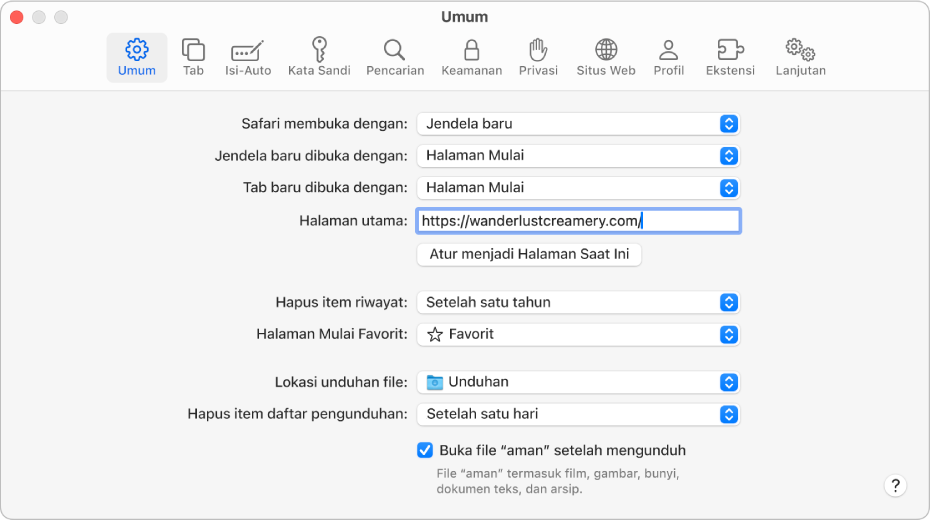Click the Halaman utama URL field
This screenshot has height=521, width=931.
[x=579, y=221]
